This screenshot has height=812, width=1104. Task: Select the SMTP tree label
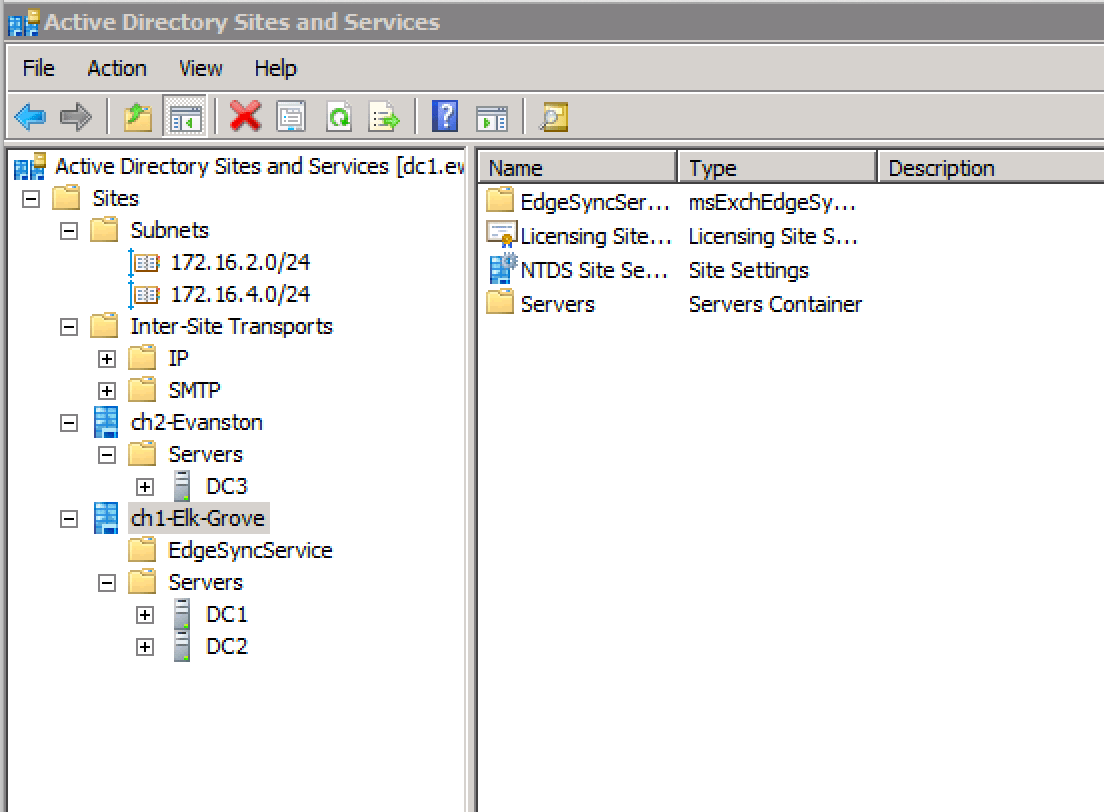pyautogui.click(x=194, y=390)
